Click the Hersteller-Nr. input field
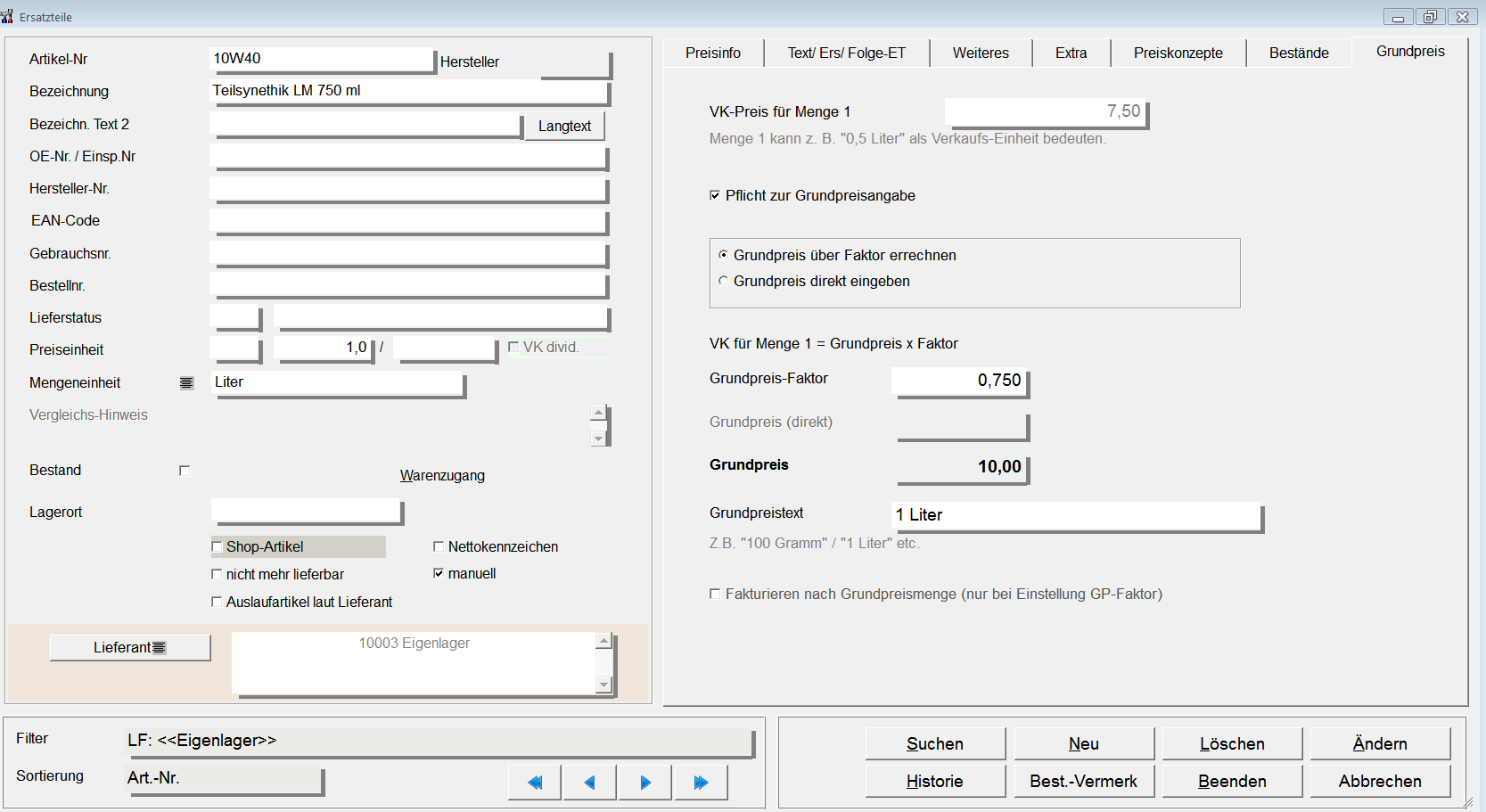 (x=409, y=189)
